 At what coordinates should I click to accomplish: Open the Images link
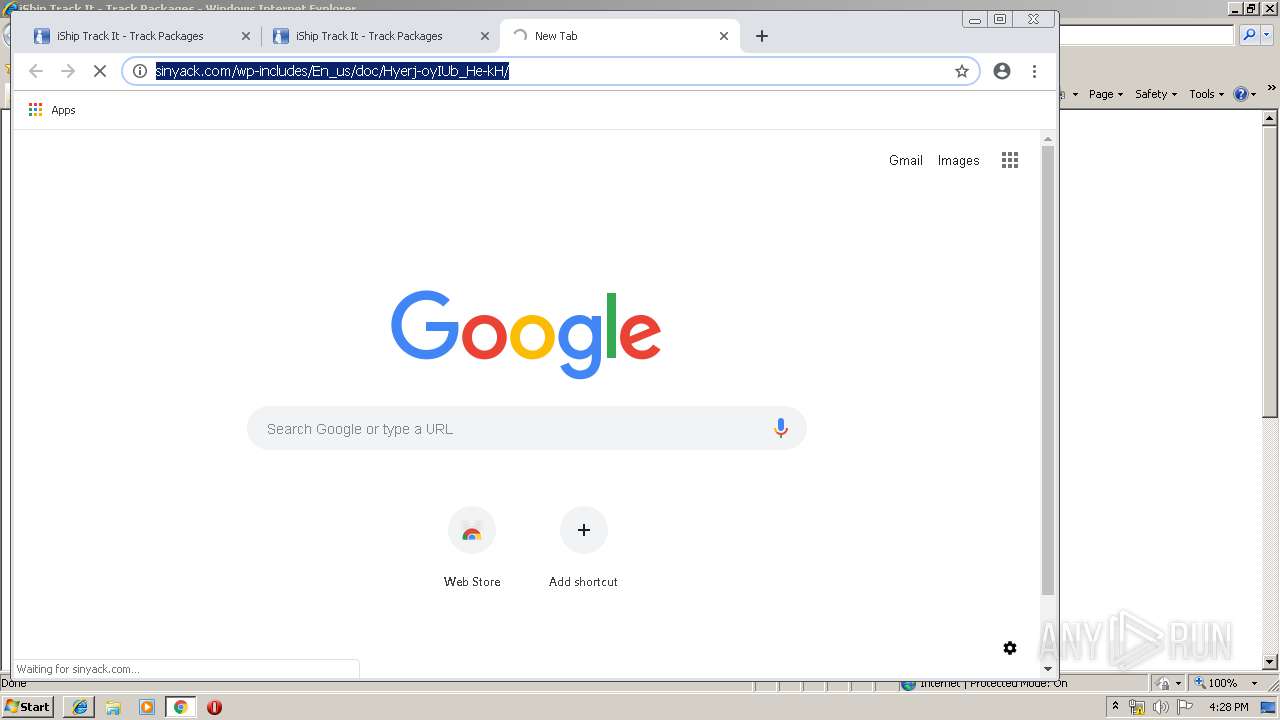958,160
